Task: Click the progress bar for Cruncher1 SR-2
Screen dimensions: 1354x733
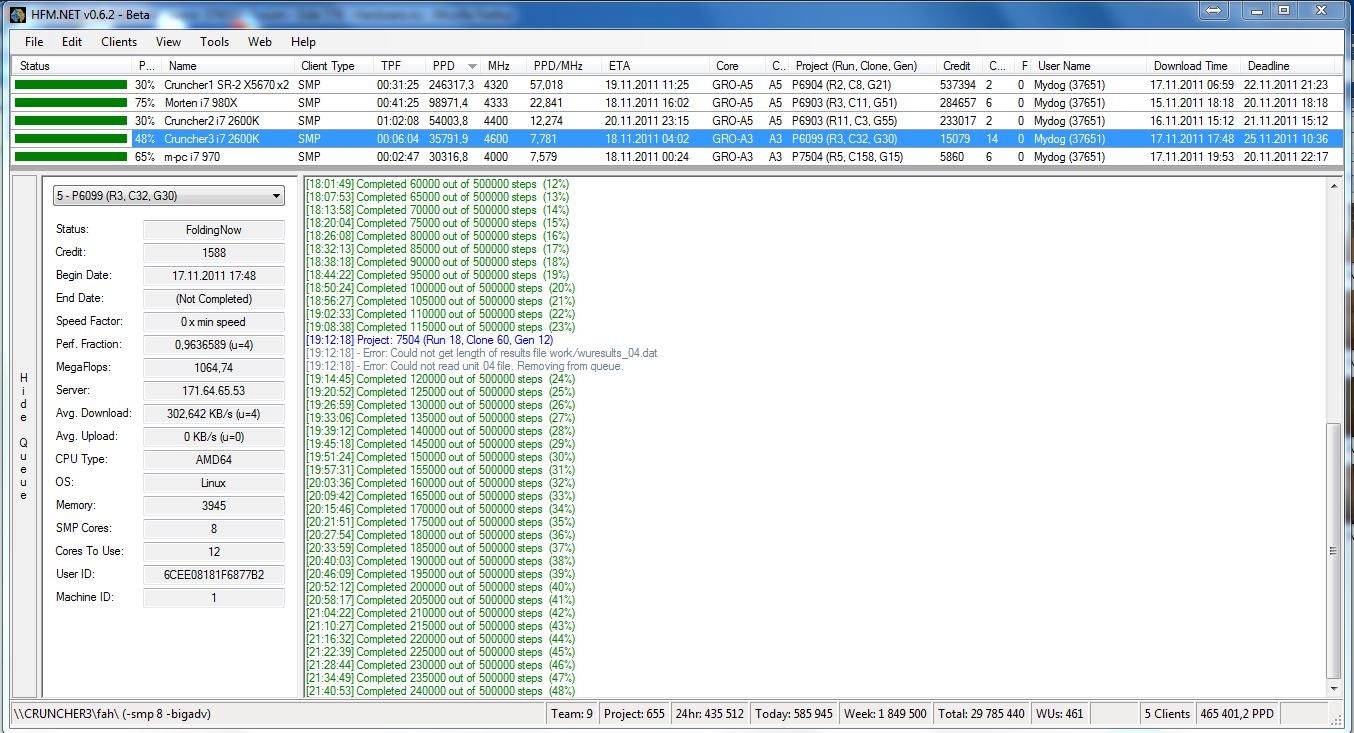Action: pyautogui.click(x=71, y=85)
